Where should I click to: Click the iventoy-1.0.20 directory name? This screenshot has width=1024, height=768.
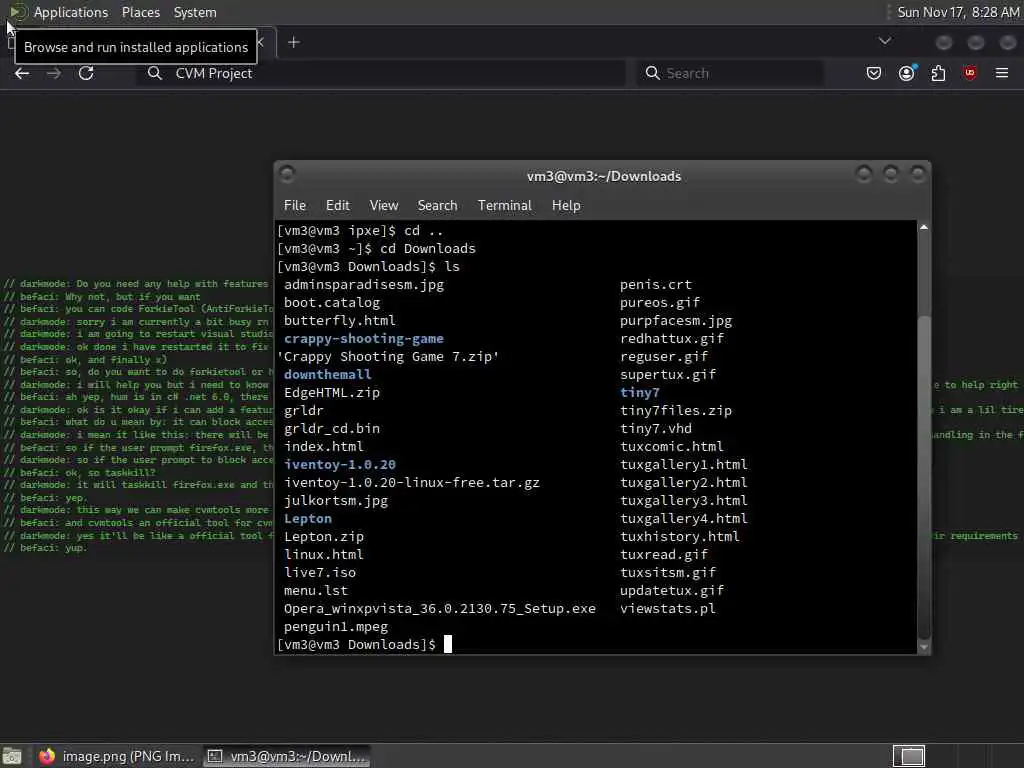340,464
